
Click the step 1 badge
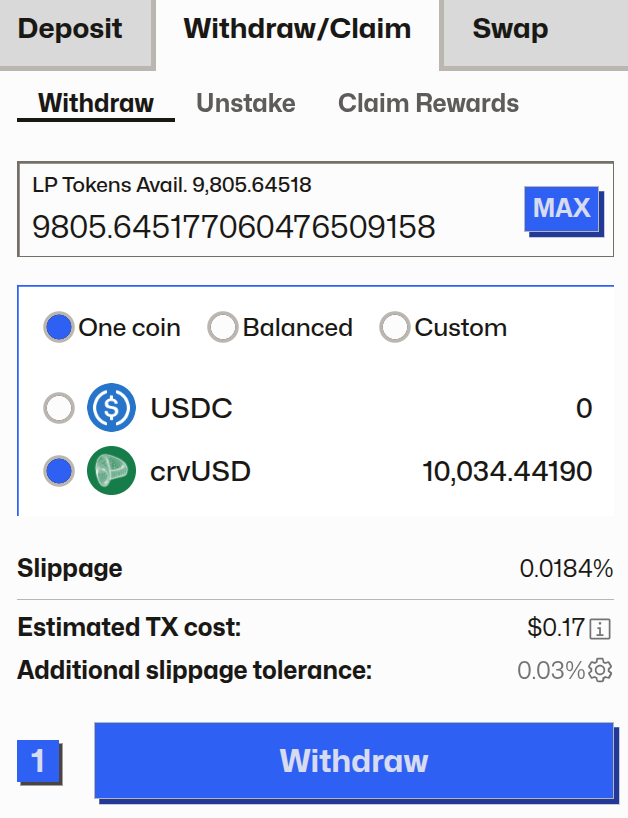38,762
